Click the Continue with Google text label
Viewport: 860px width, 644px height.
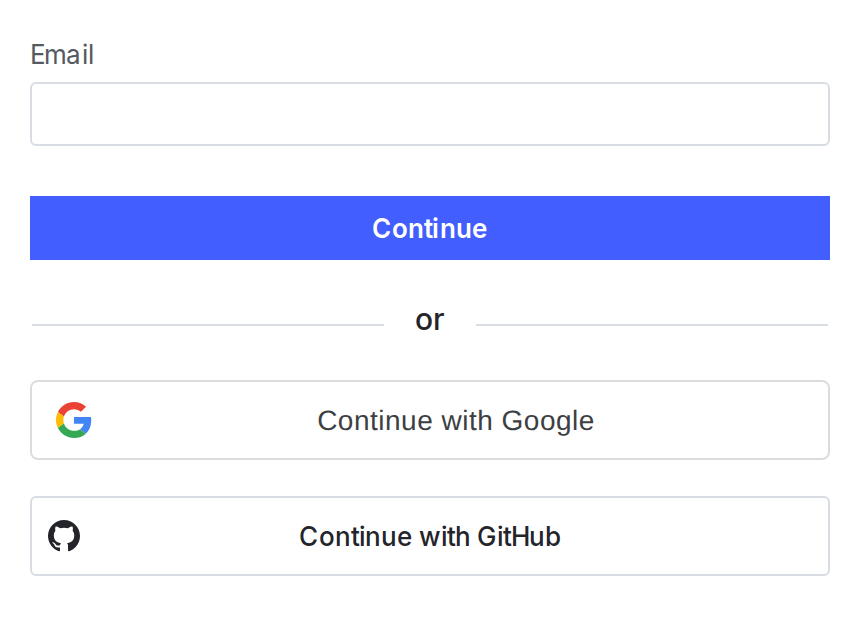click(x=455, y=420)
